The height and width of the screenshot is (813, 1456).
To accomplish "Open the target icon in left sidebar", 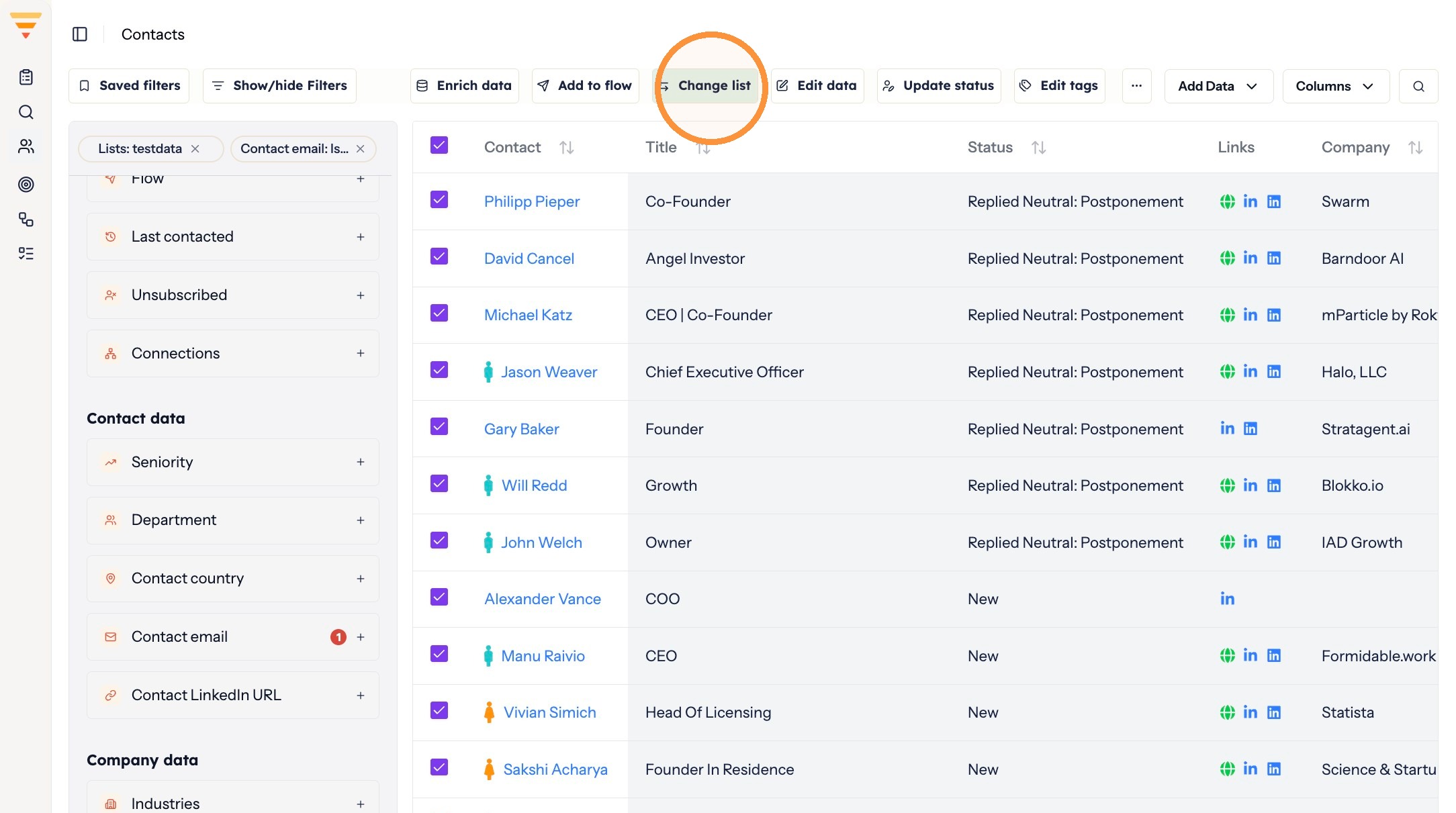I will point(26,184).
